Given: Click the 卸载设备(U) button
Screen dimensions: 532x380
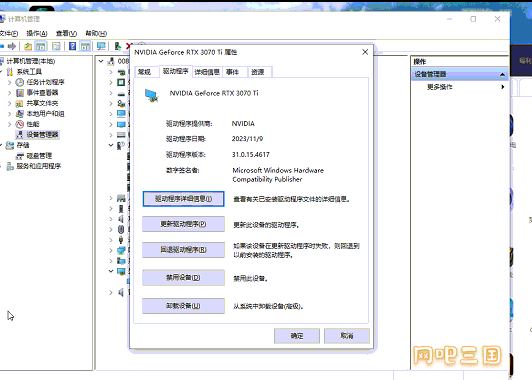Looking at the screenshot, I should (x=183, y=306).
